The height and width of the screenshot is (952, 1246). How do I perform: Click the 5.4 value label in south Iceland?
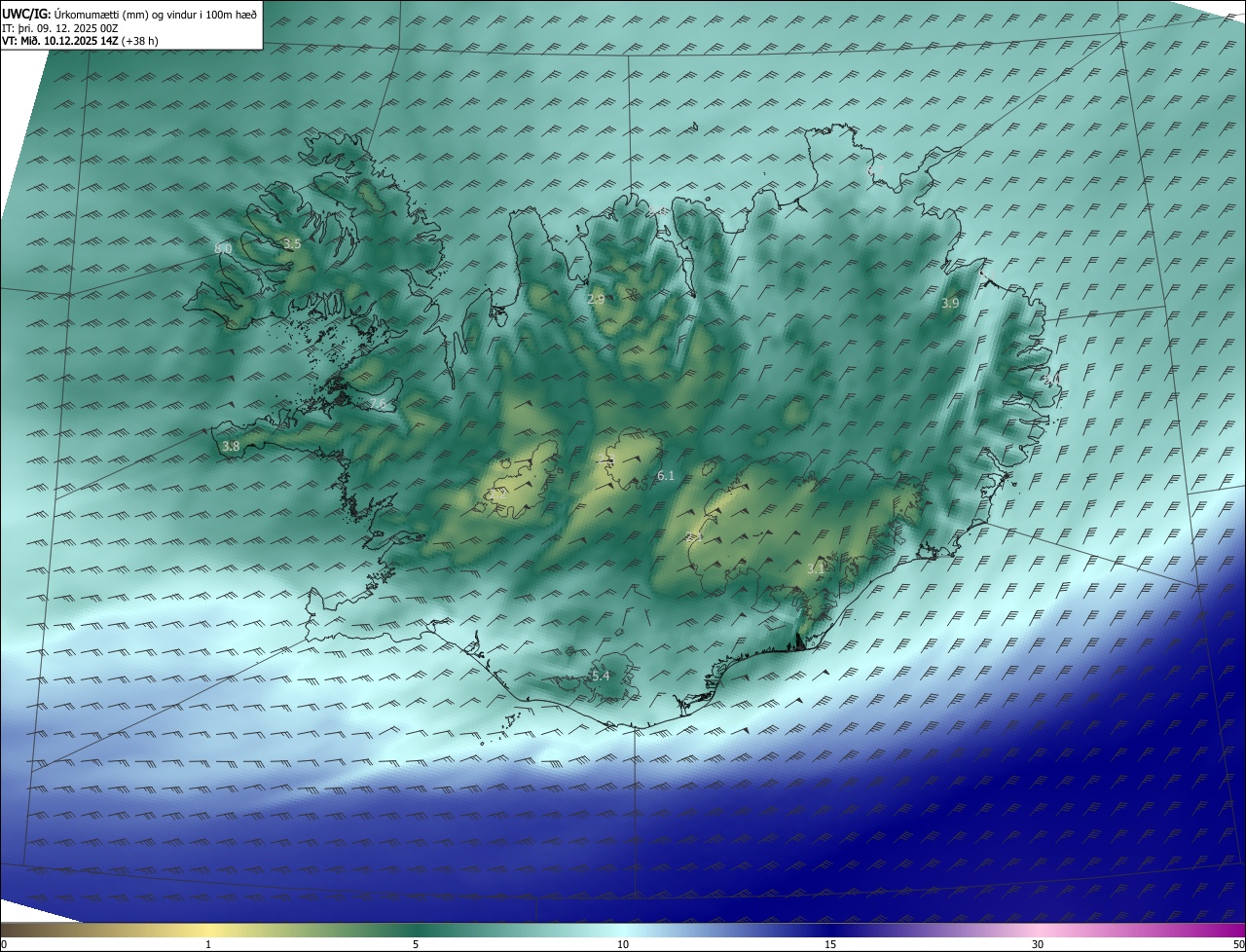pos(601,677)
